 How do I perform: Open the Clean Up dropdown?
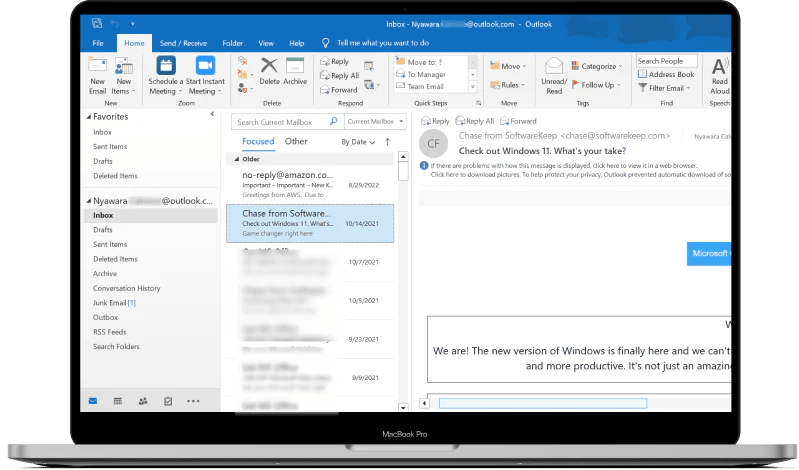245,75
